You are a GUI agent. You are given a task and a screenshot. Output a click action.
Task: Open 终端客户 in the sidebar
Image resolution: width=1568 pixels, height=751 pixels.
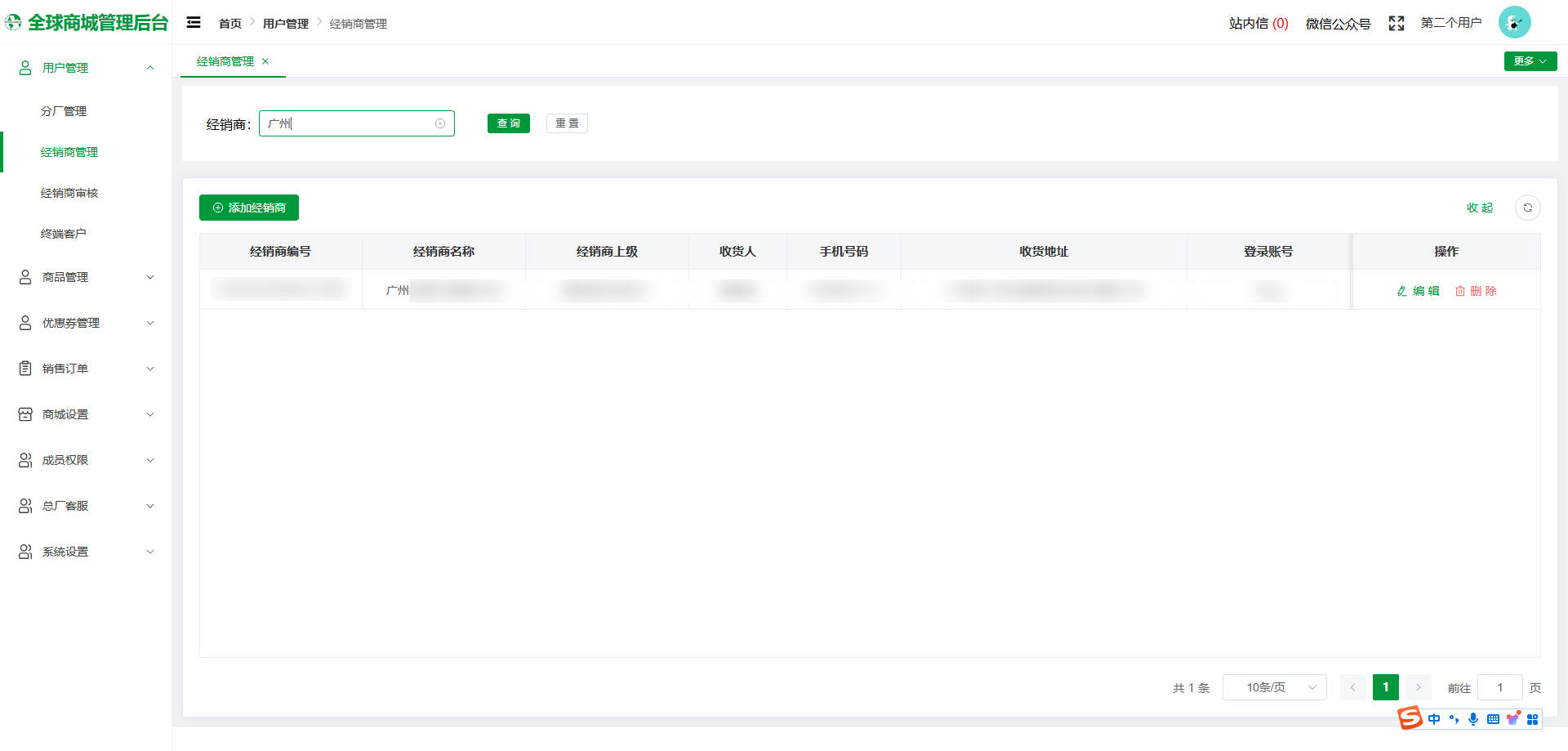click(64, 235)
